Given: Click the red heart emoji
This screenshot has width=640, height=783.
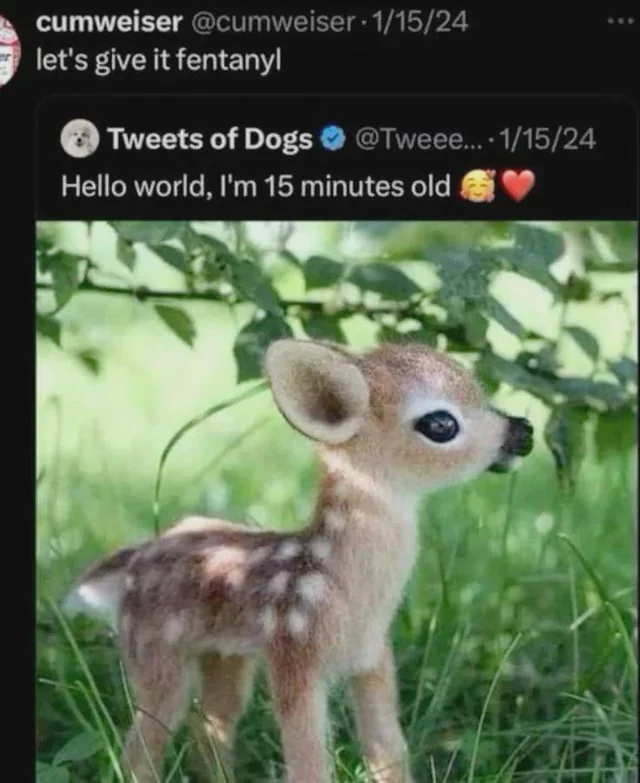Looking at the screenshot, I should (518, 186).
